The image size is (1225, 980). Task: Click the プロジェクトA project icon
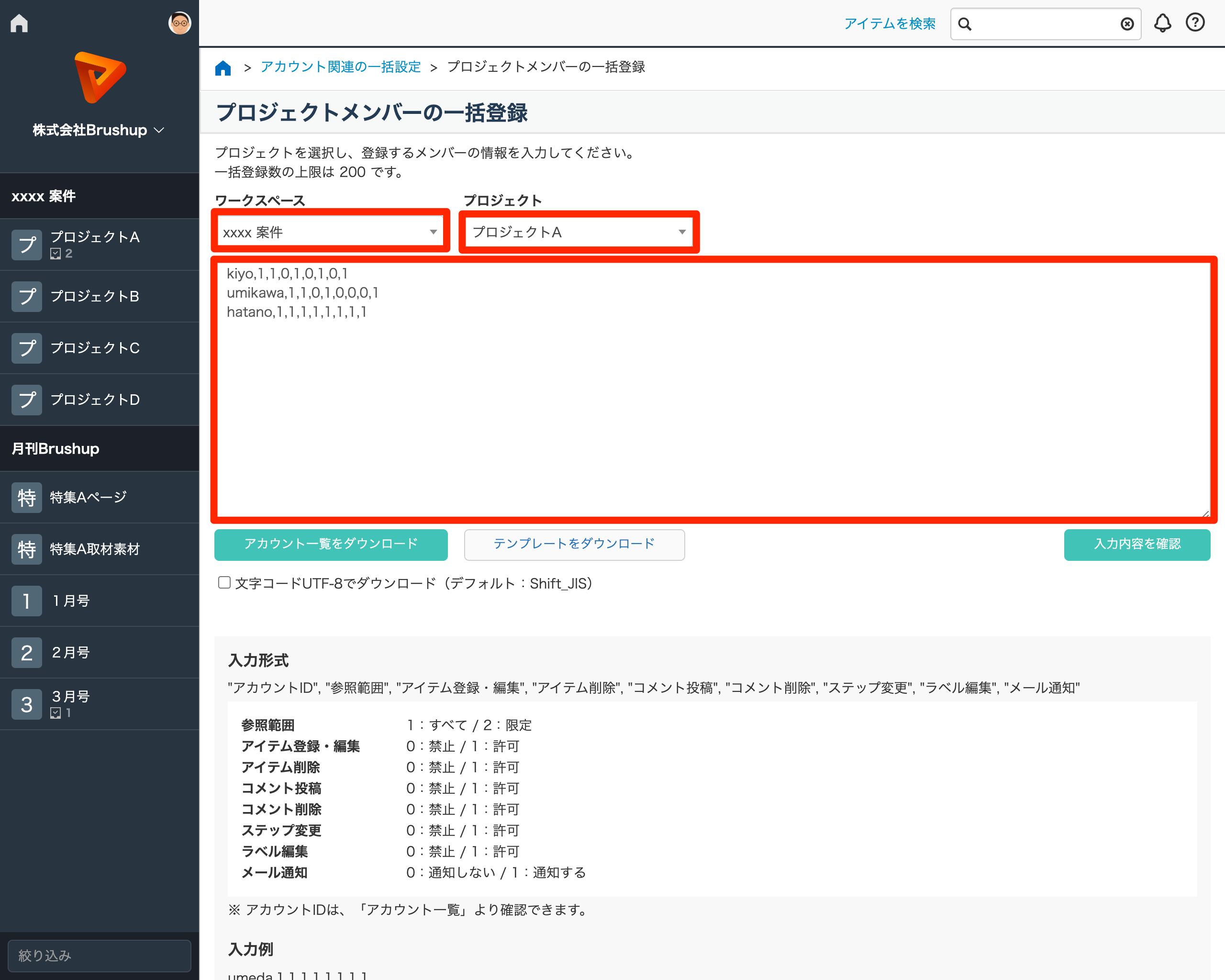pos(27,245)
